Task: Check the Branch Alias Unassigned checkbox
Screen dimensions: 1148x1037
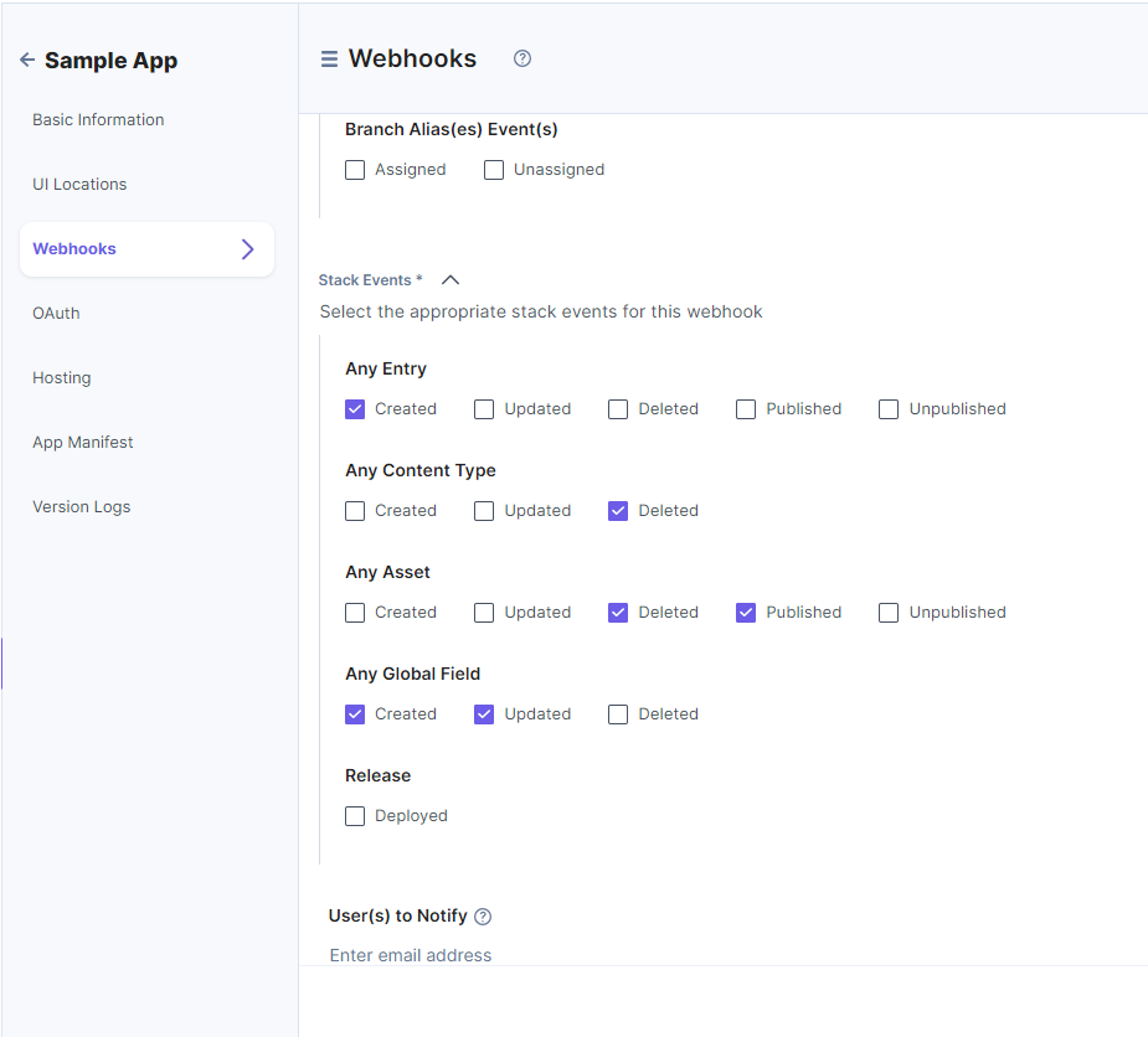Action: (x=494, y=170)
